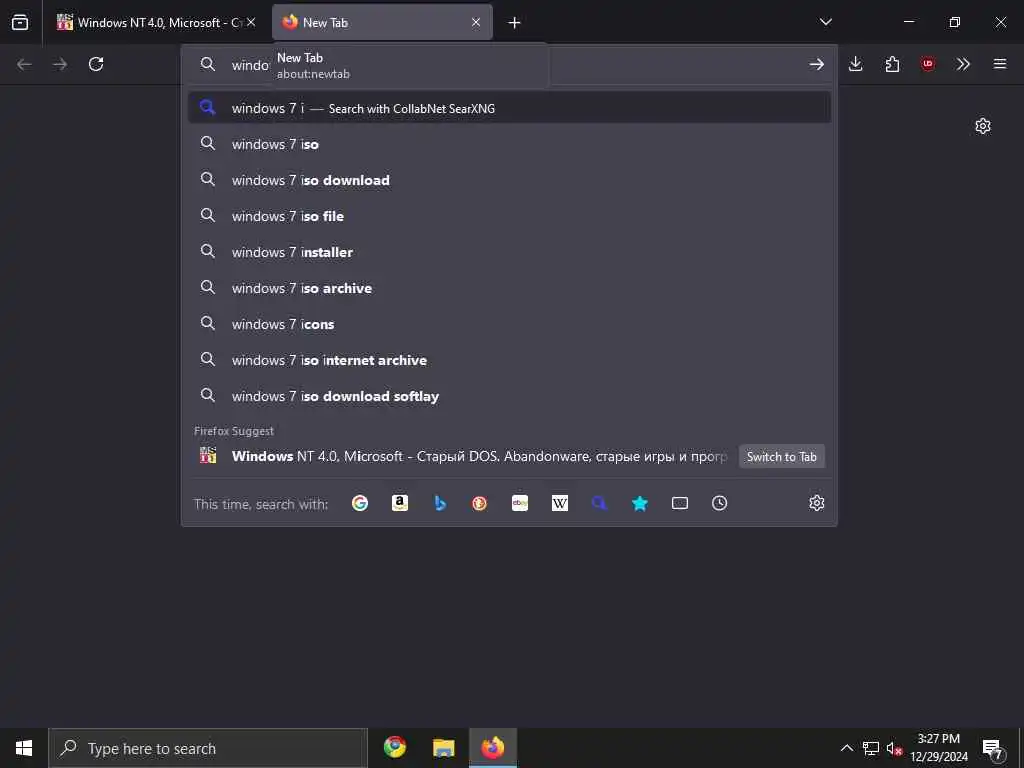The width and height of the screenshot is (1024, 768).
Task: Go forward with the forward arrow
Action: (x=60, y=64)
